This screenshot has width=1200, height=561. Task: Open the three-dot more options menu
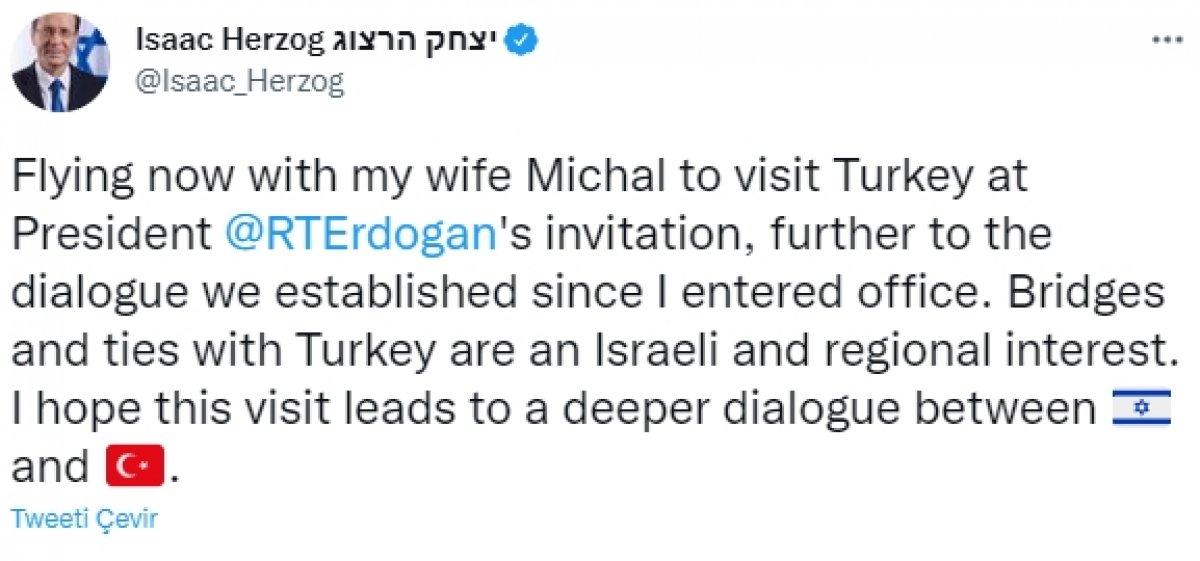[x=1168, y=41]
